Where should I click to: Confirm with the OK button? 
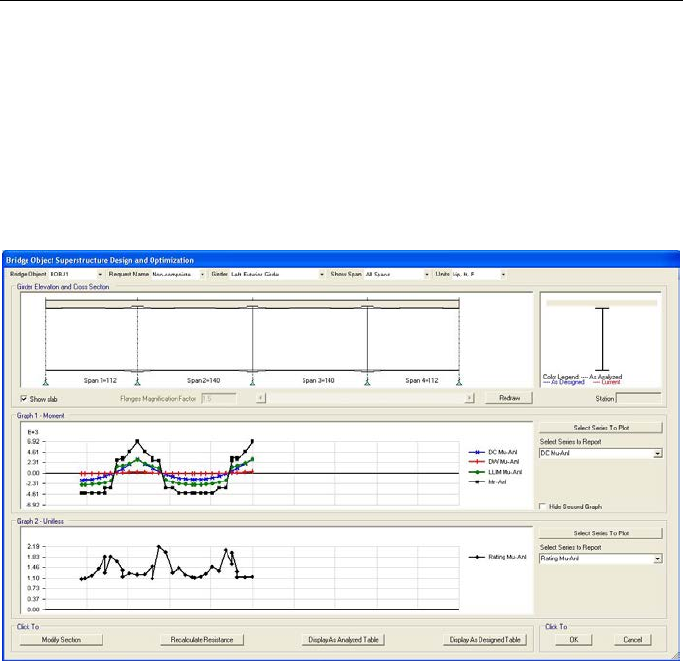click(574, 640)
